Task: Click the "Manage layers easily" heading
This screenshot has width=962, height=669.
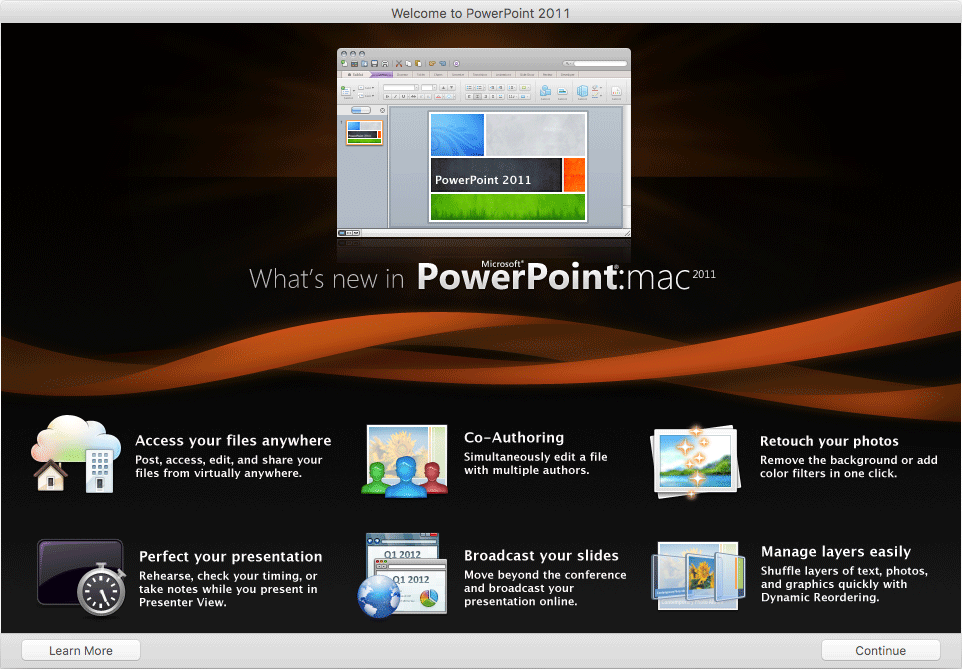Action: (836, 552)
